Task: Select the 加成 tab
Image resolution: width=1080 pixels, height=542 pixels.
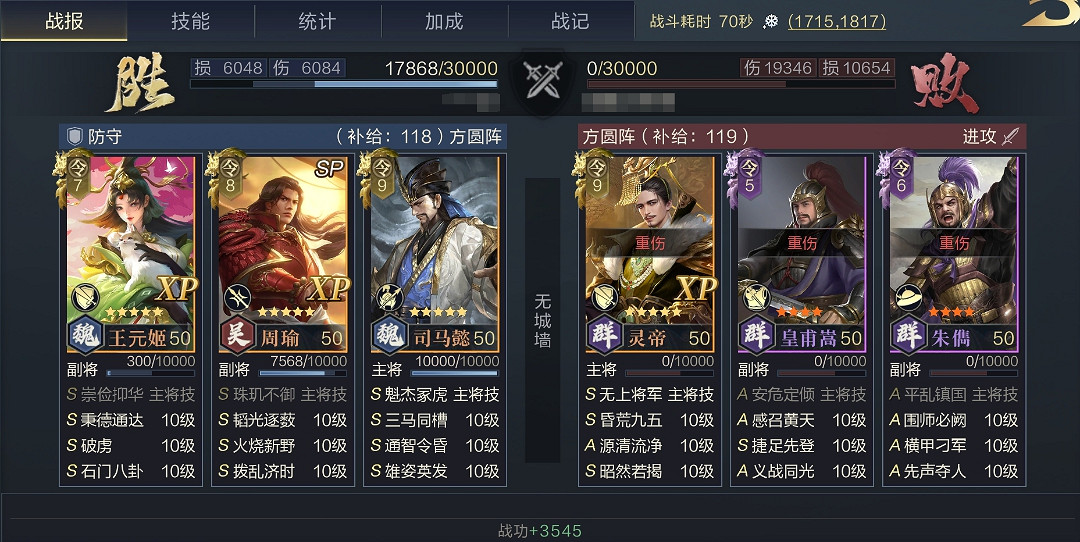Action: click(x=444, y=21)
